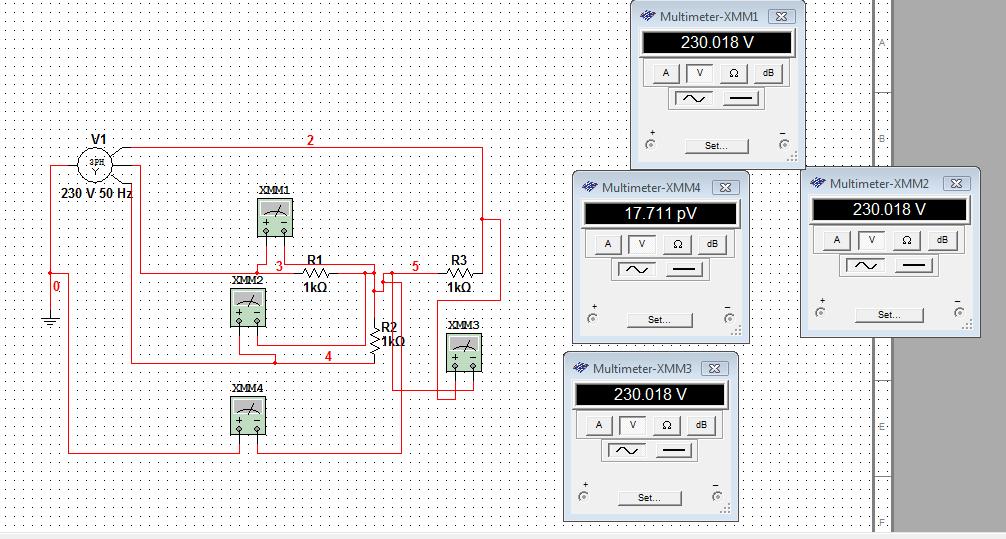This screenshot has width=1006, height=539.
Task: Click the V1 three-phase source symbol
Action: pos(97,161)
